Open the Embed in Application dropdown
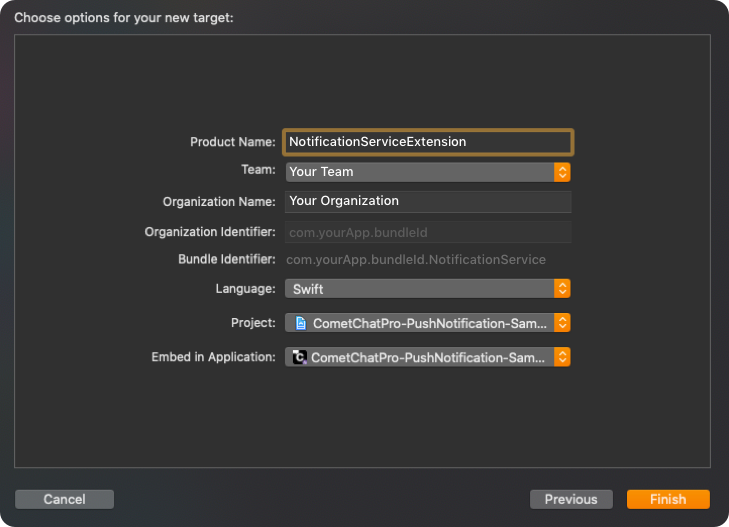The width and height of the screenshot is (729, 527). pos(428,357)
